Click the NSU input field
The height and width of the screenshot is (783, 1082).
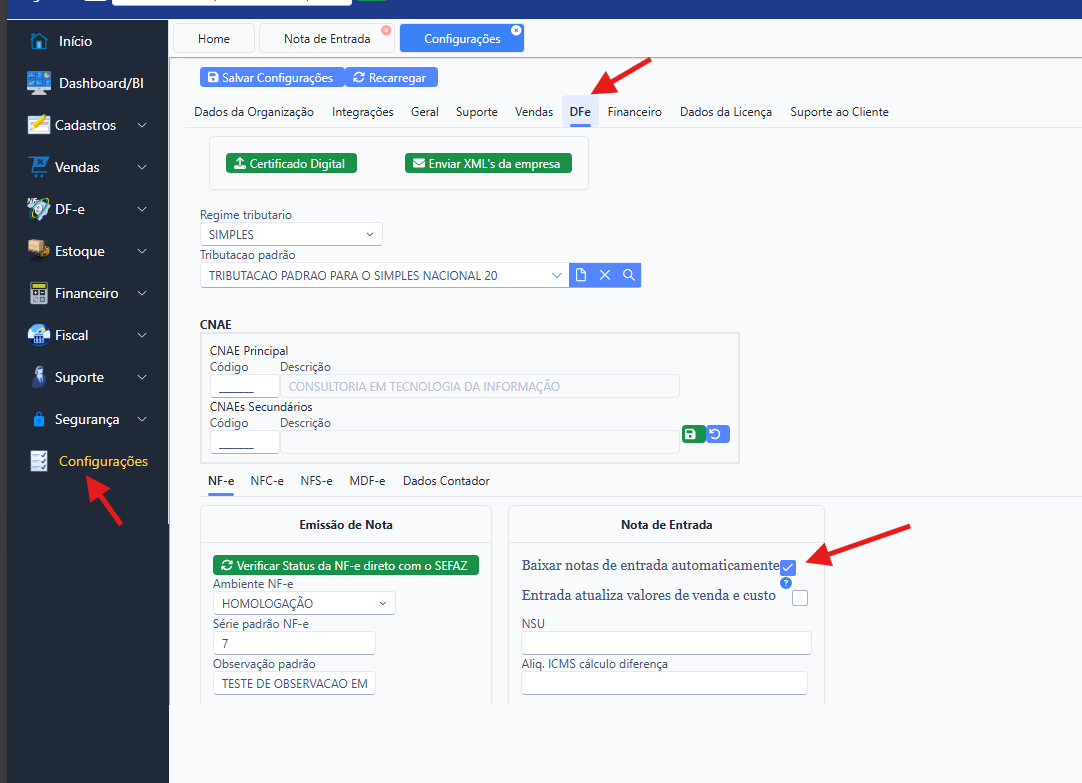pyautogui.click(x=666, y=643)
